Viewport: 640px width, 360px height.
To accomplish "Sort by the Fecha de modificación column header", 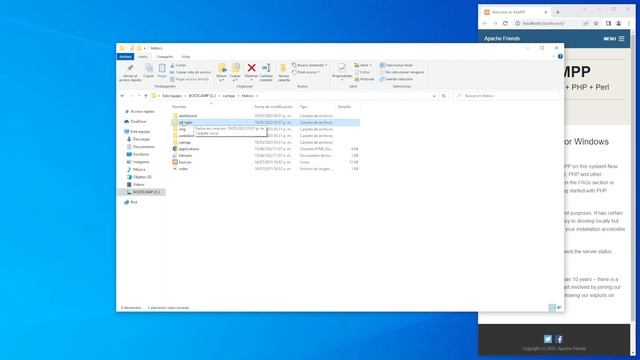I will point(273,107).
